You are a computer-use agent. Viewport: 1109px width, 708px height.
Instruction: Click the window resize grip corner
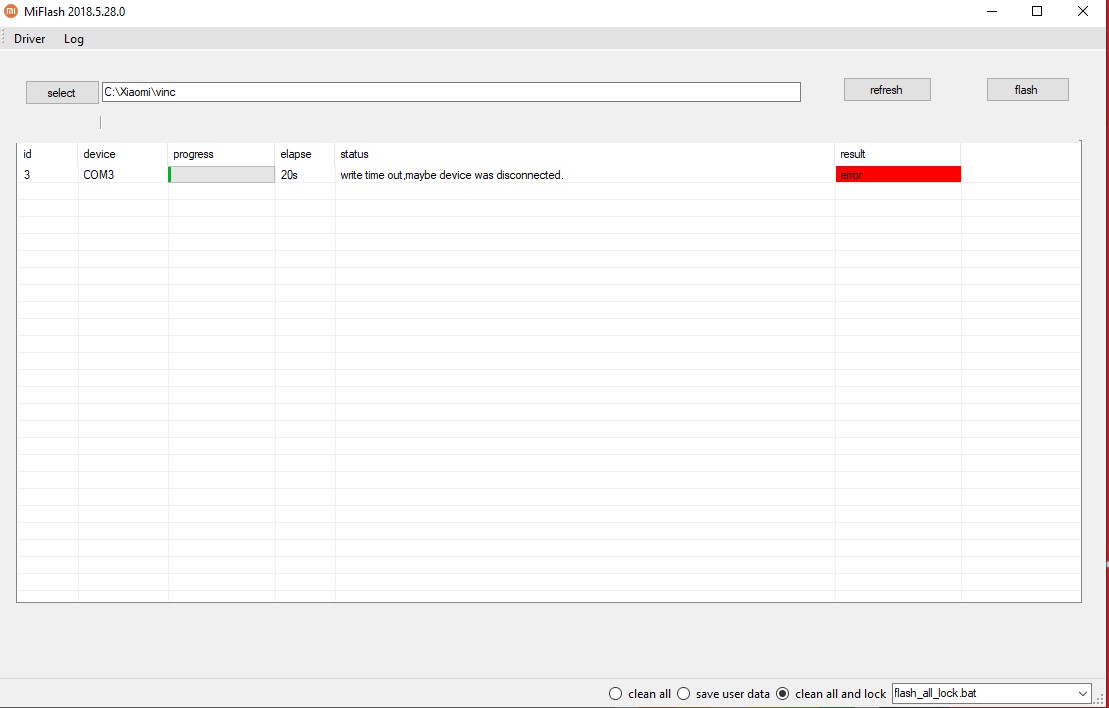1100,700
